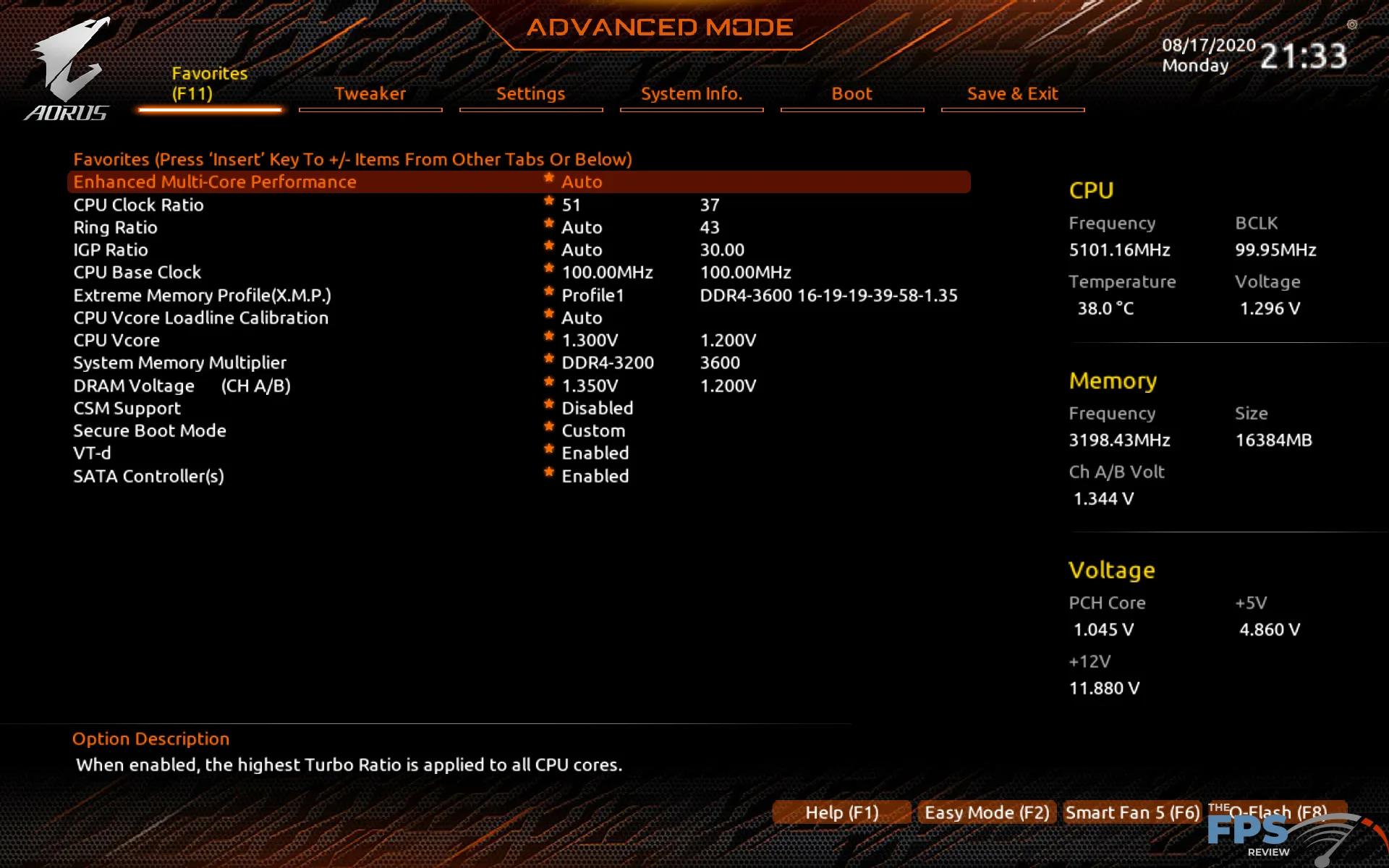Click DDR4-3600 16-19-19-39-58-1.35 profile info

point(828,296)
